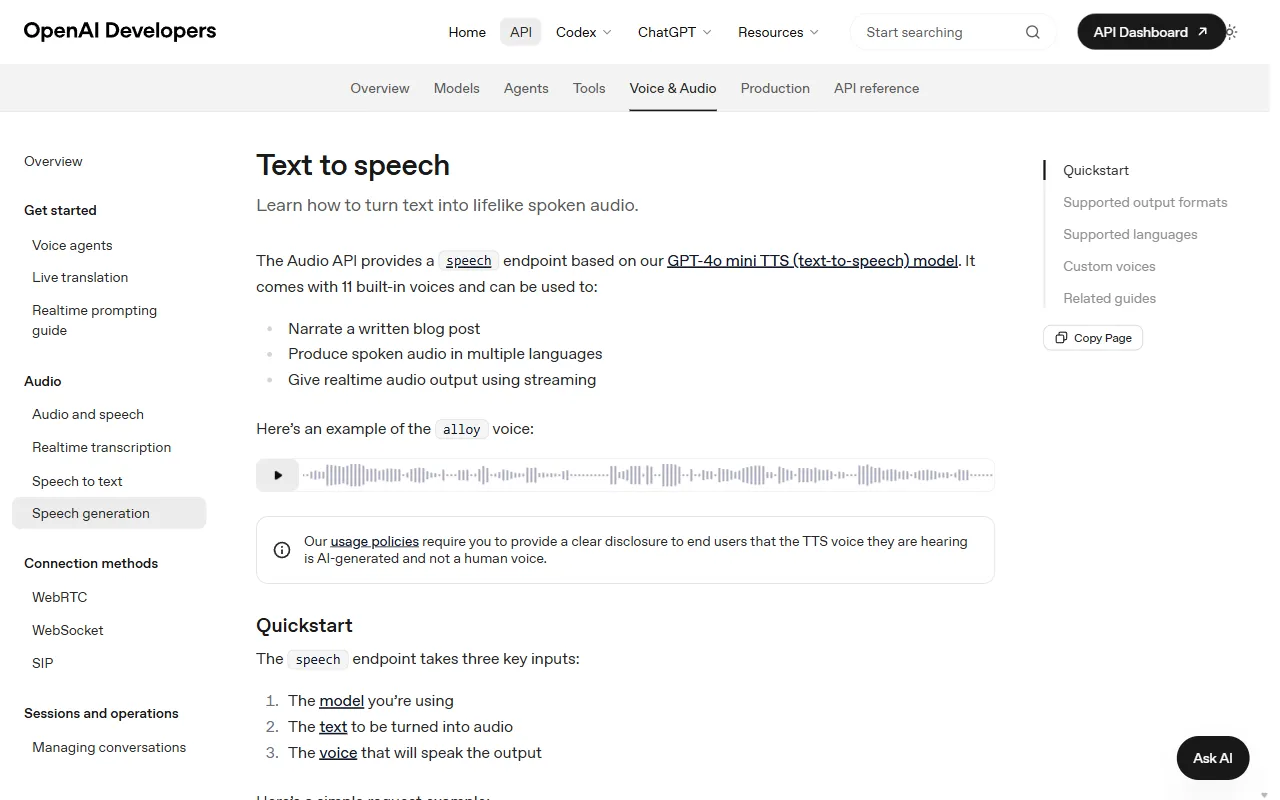Open the SIP connection page

coord(42,663)
